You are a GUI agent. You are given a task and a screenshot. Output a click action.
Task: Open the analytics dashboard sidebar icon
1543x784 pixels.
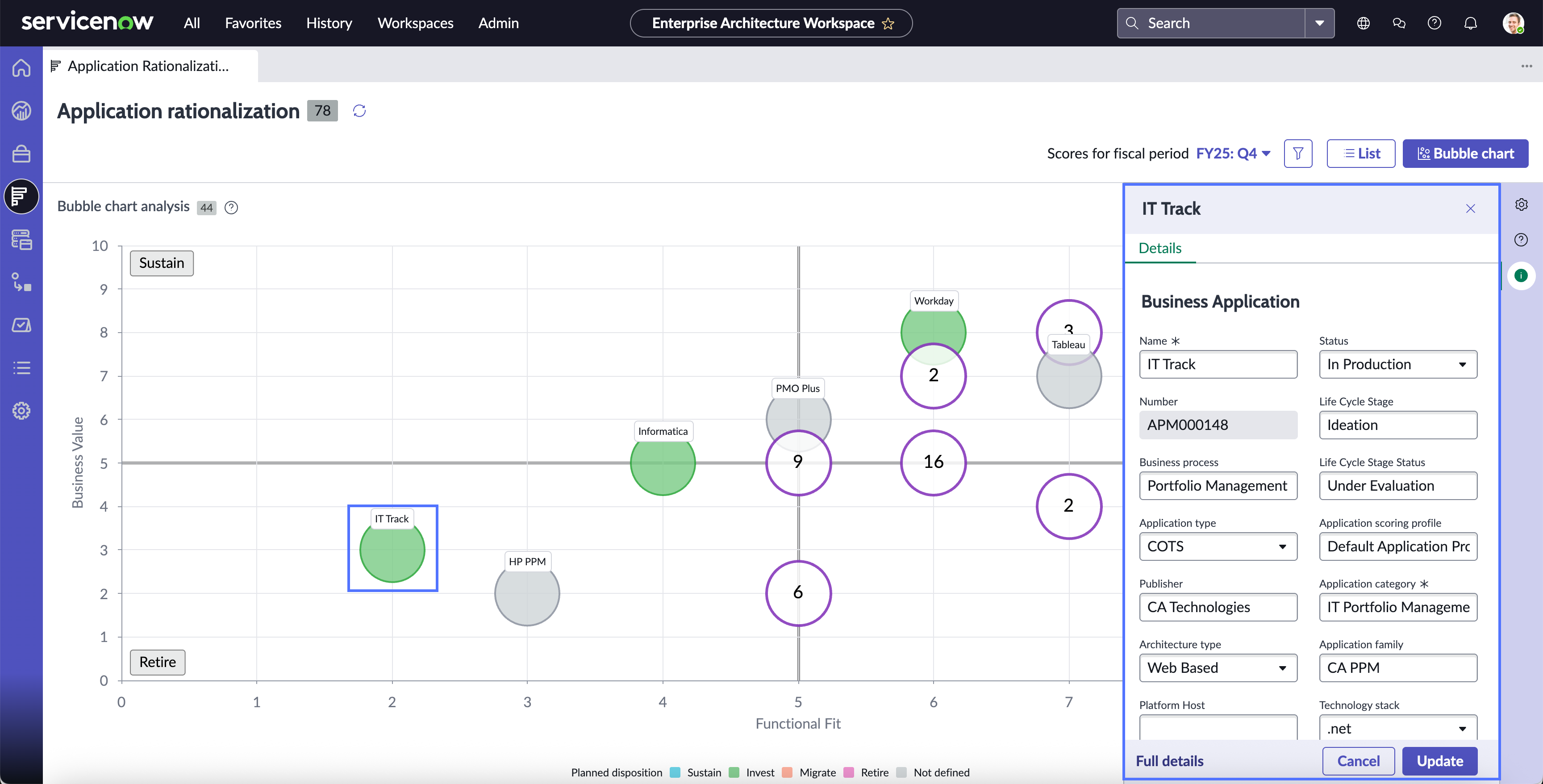pos(21,111)
